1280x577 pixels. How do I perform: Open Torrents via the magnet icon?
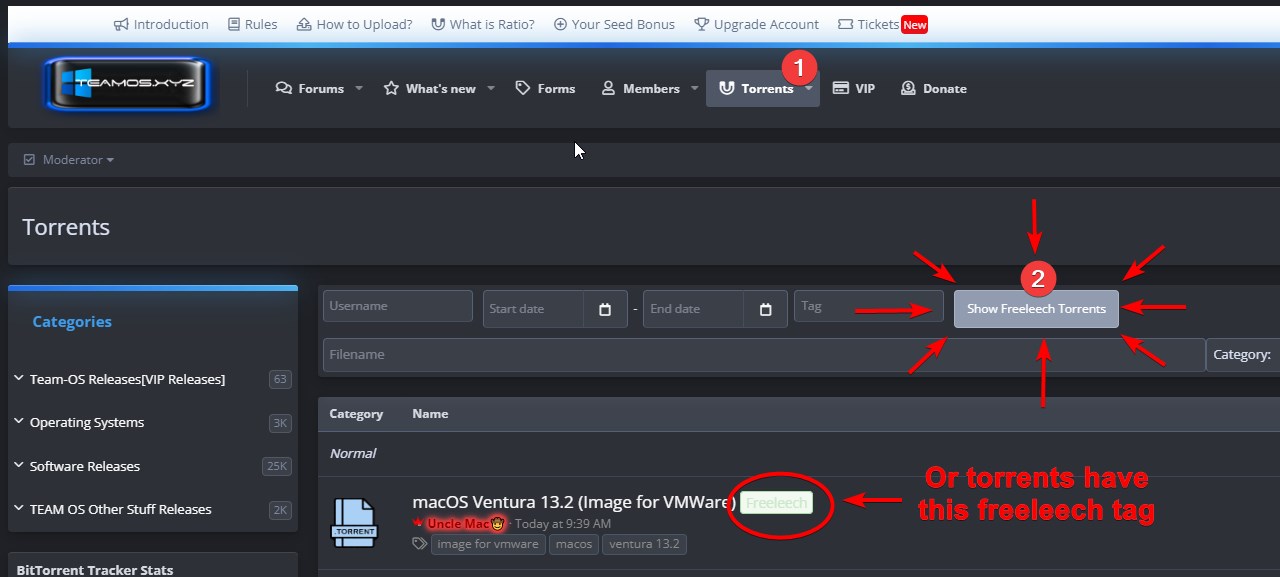coord(726,88)
